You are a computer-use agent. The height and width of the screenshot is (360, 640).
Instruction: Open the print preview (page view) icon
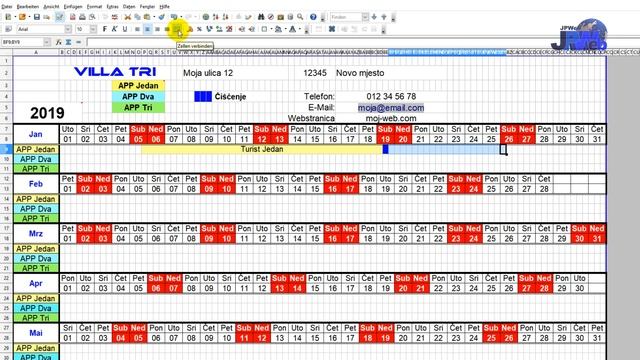click(92, 17)
